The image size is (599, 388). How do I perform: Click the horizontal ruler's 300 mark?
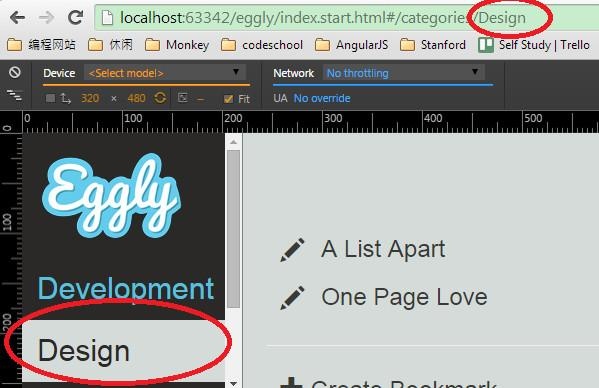[x=332, y=118]
